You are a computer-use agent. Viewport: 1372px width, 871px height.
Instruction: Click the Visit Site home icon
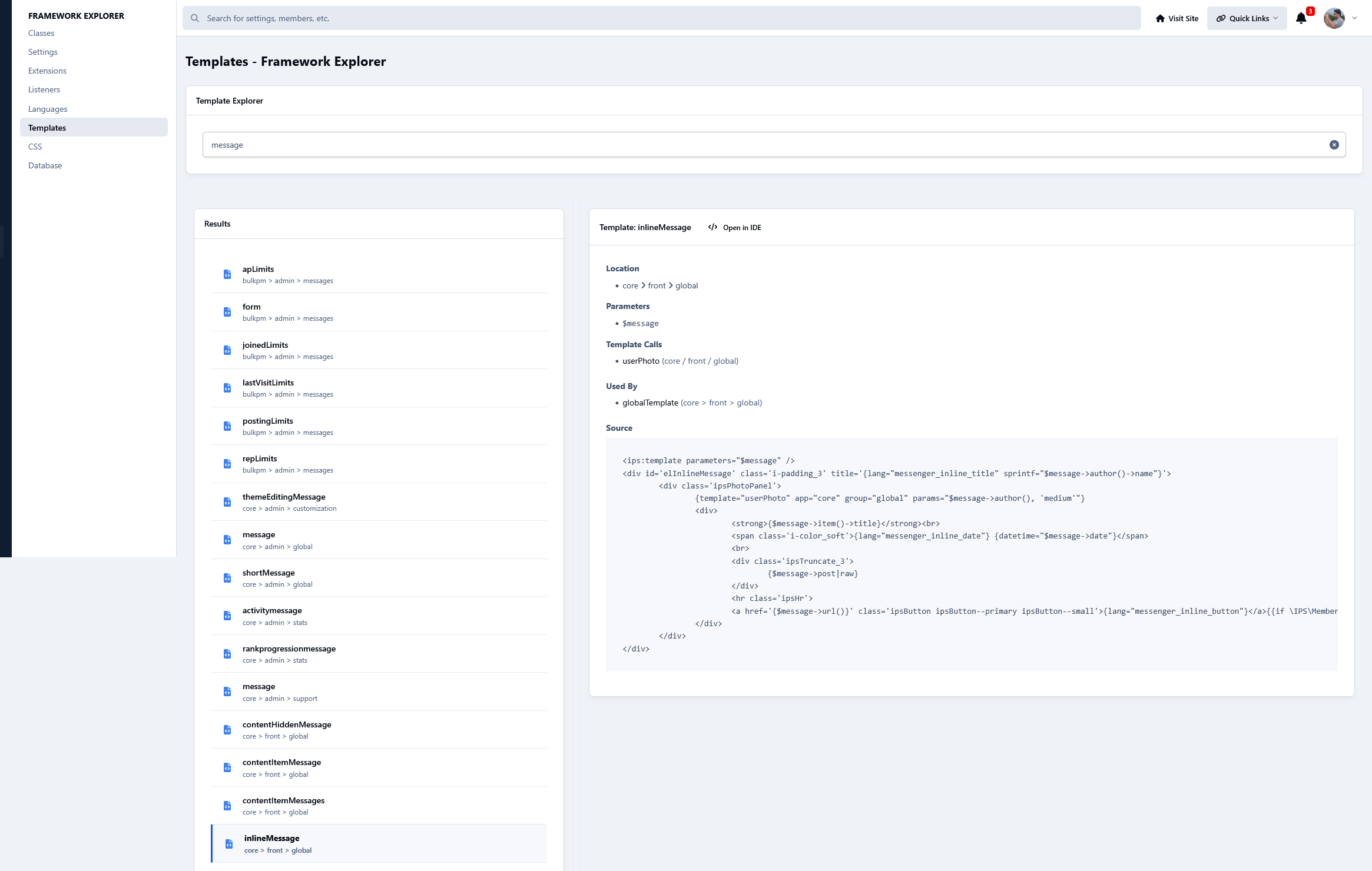pos(1160,18)
